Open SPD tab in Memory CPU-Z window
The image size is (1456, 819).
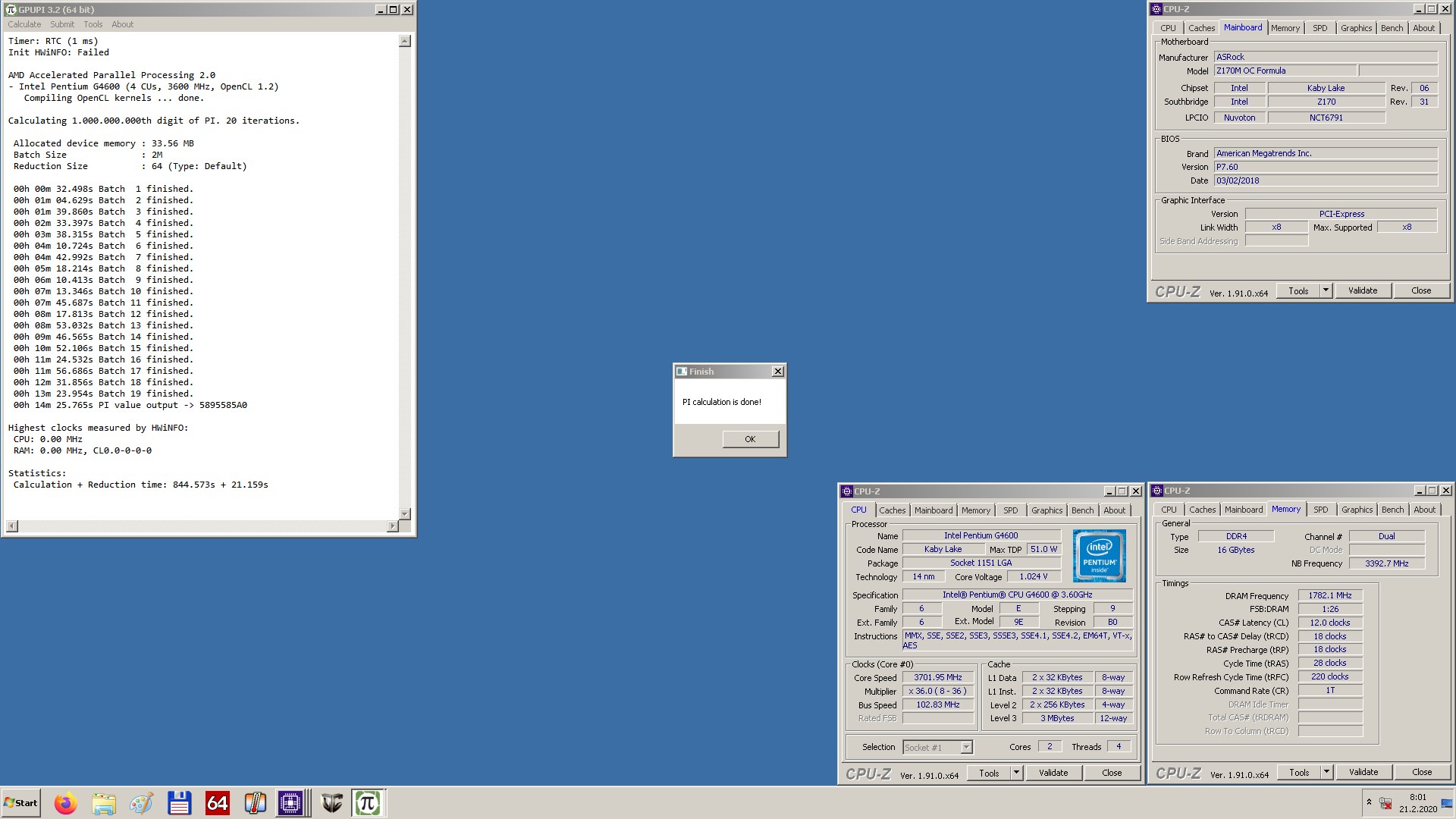click(x=1321, y=510)
